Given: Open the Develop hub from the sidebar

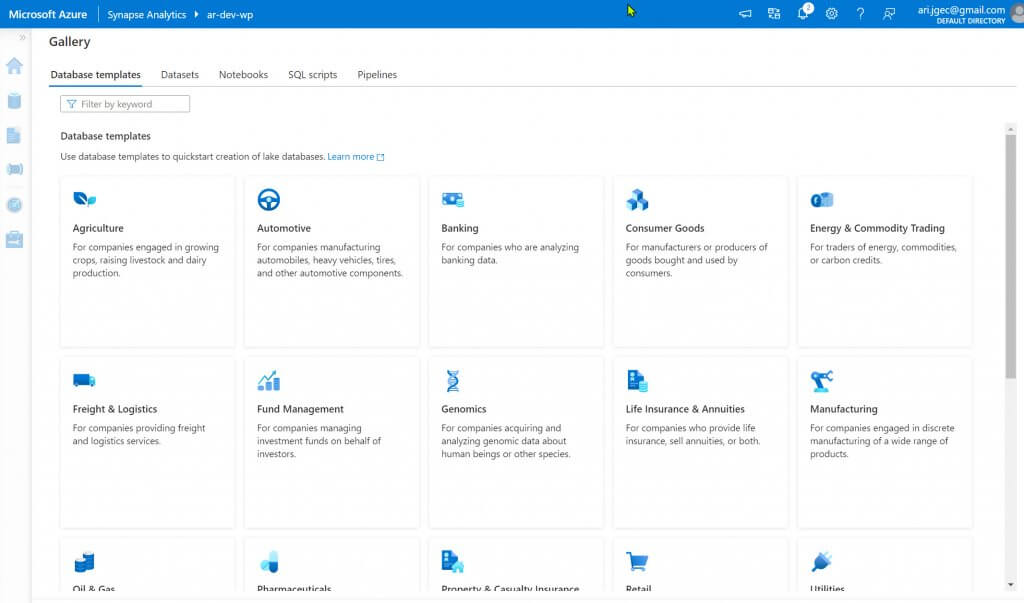Looking at the screenshot, I should [14, 133].
